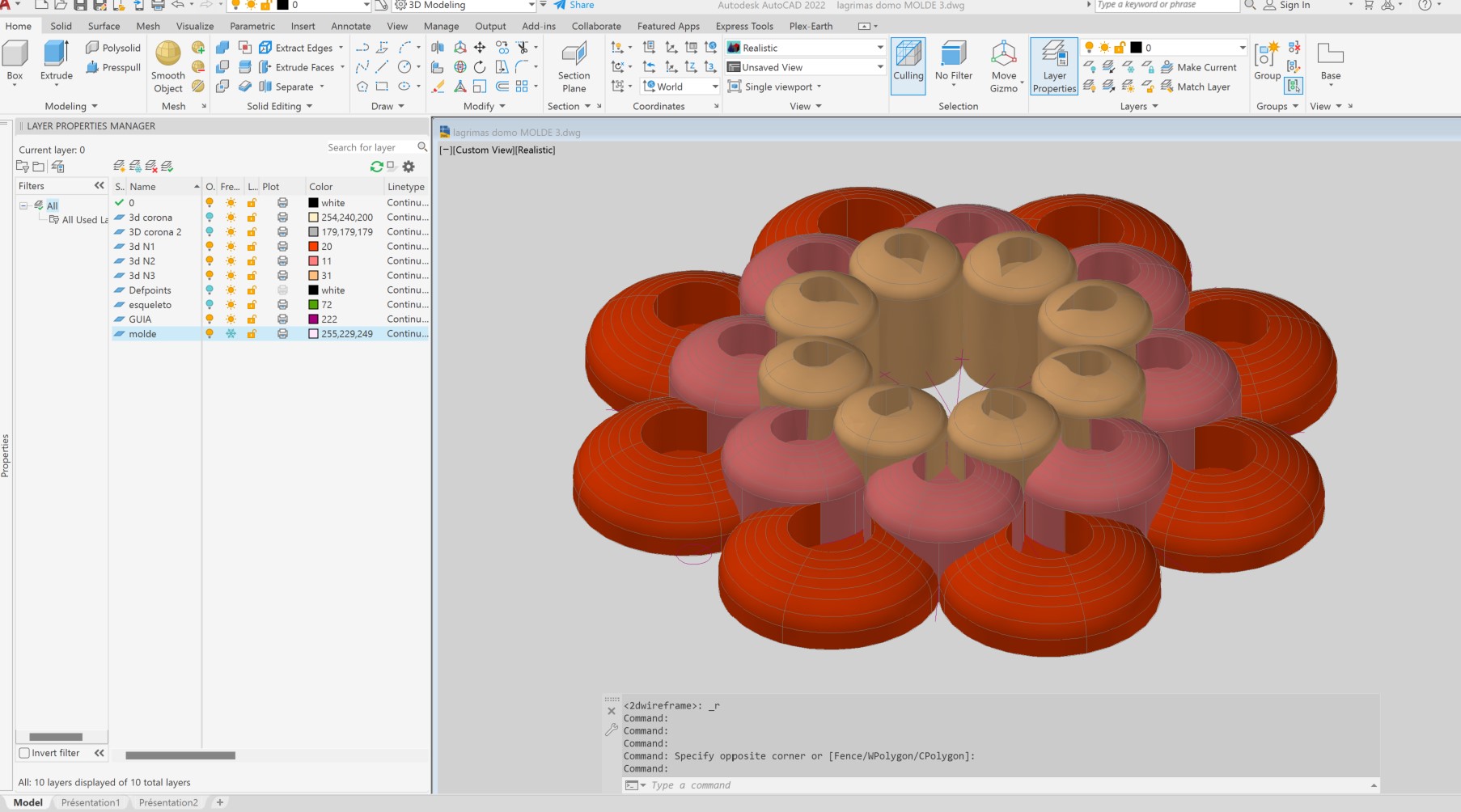Image resolution: width=1461 pixels, height=812 pixels.
Task: Toggle the Culling selection button
Action: click(908, 57)
